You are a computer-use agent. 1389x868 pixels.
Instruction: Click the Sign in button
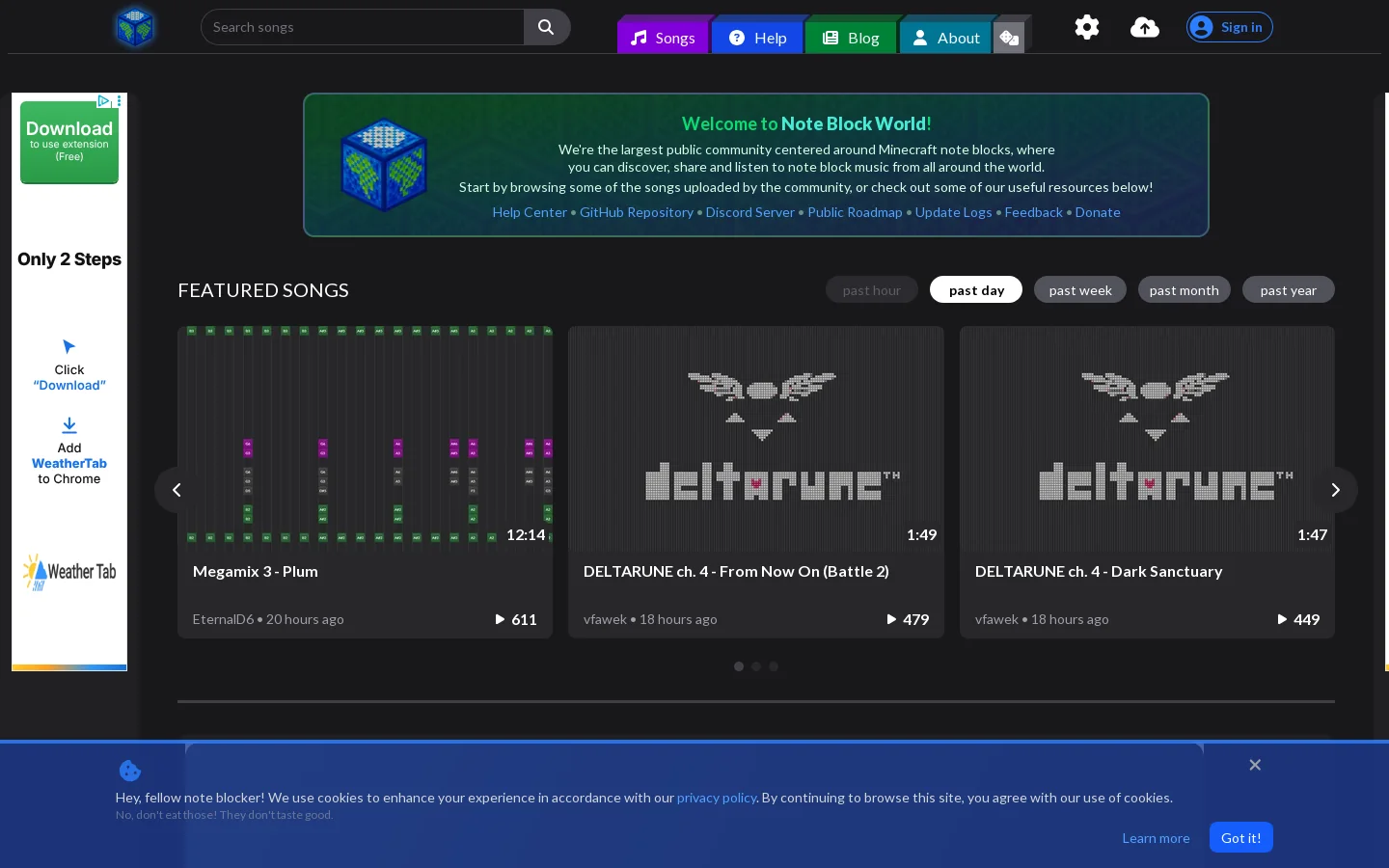point(1230,27)
